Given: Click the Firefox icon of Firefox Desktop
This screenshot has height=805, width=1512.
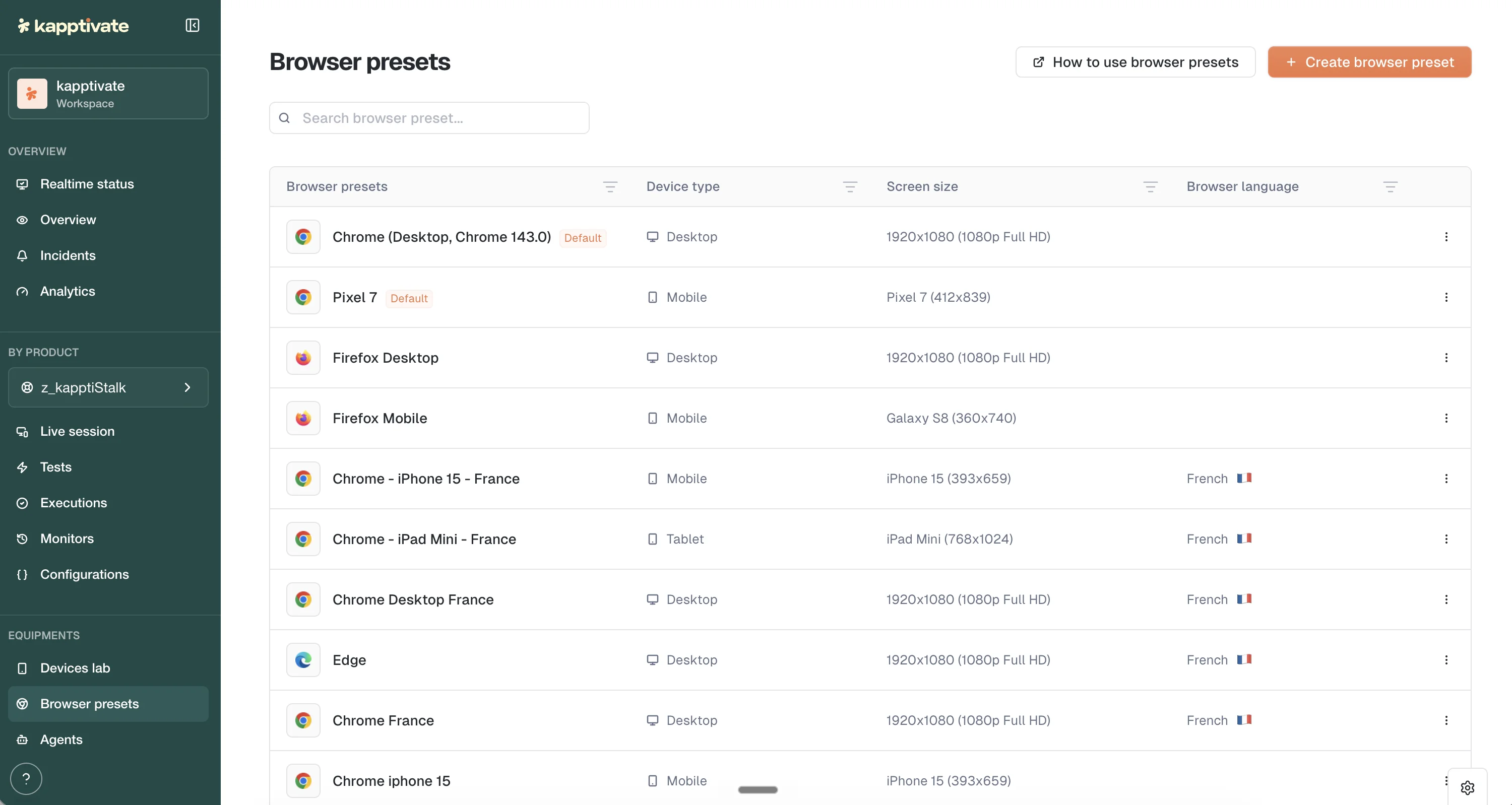Looking at the screenshot, I should click(303, 358).
